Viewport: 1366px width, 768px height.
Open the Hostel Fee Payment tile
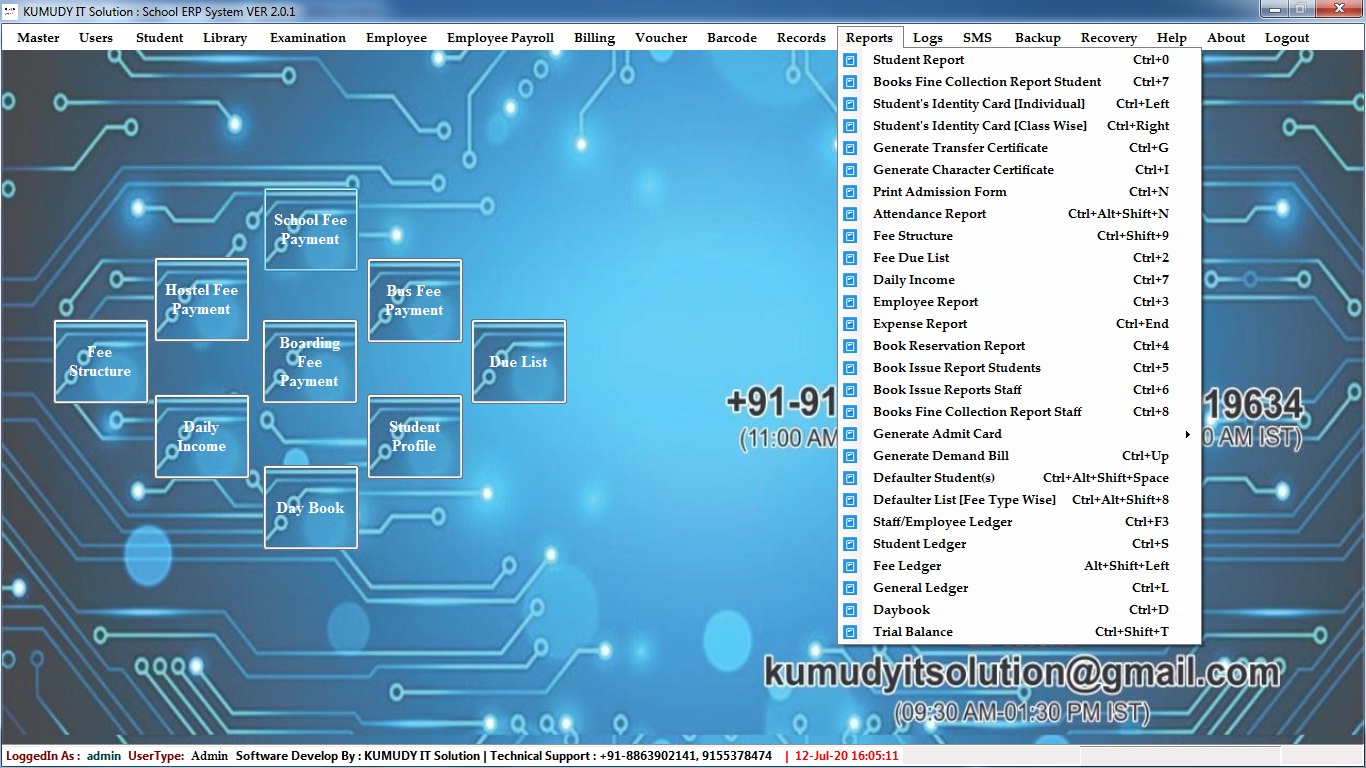[202, 300]
